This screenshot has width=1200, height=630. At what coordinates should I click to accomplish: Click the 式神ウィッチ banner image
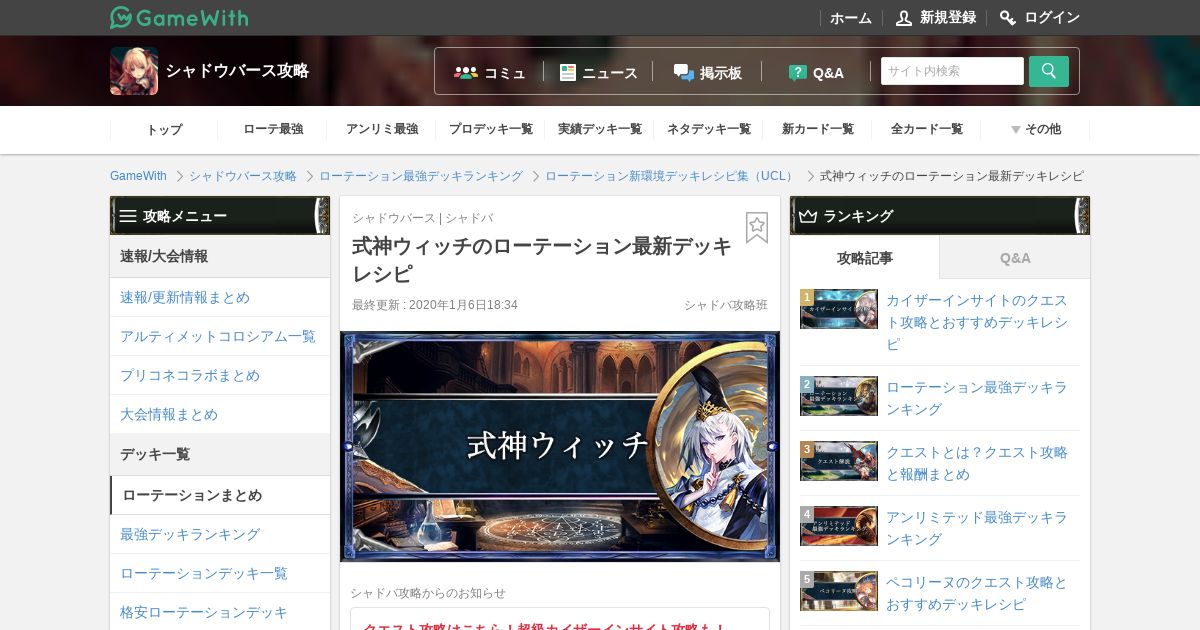pos(560,446)
